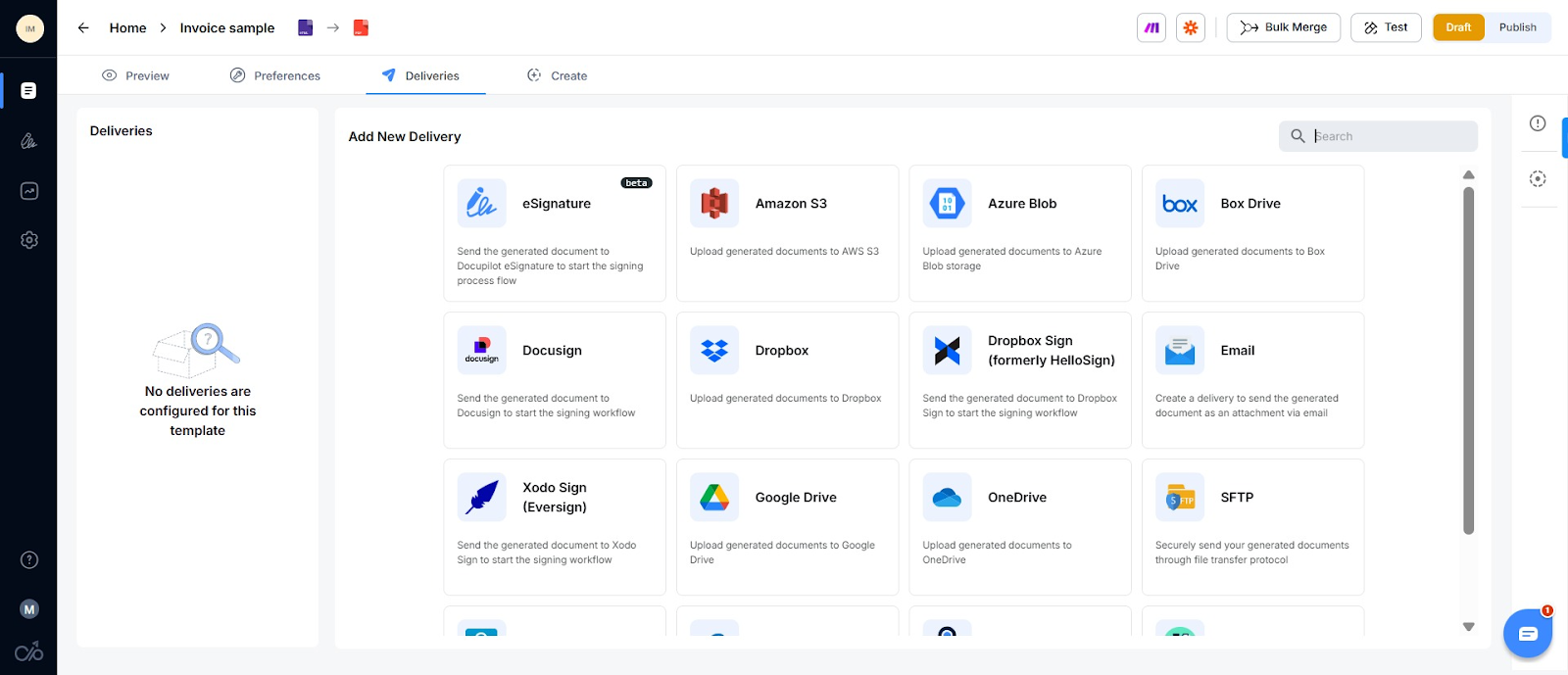This screenshot has height=675, width=1568.
Task: Click the 'Add New Delivery' heading
Action: pyautogui.click(x=405, y=136)
